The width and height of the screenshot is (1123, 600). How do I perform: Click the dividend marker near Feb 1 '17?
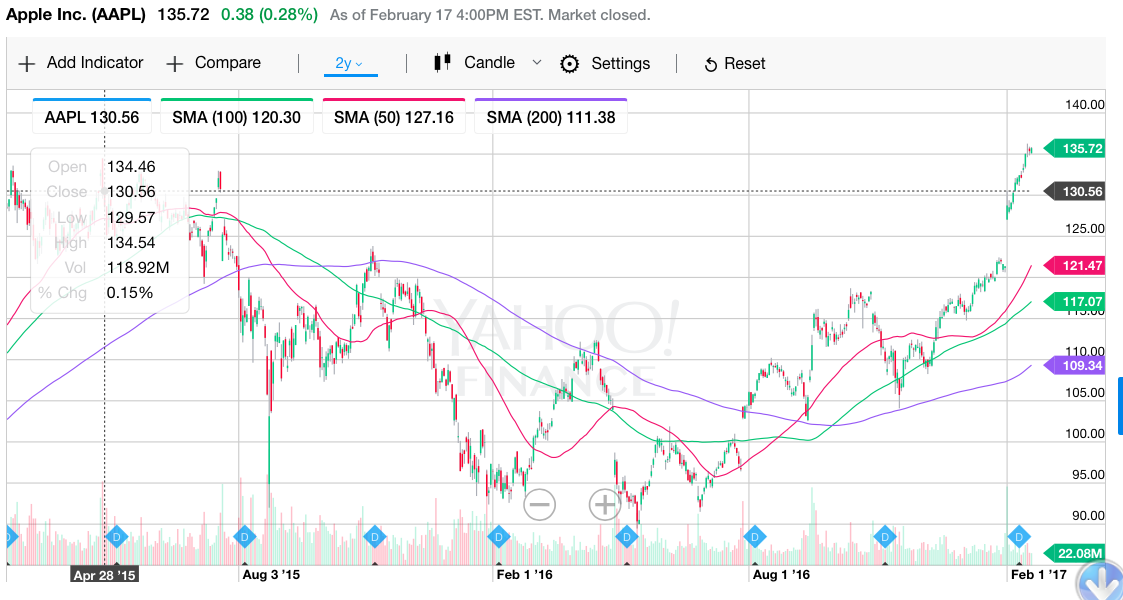1019,536
